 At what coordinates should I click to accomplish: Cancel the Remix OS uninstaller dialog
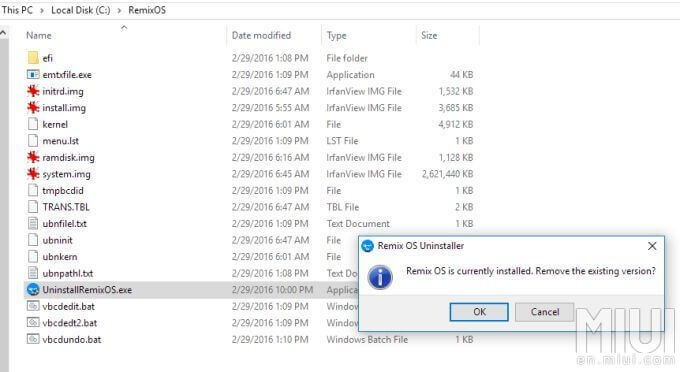tap(545, 312)
